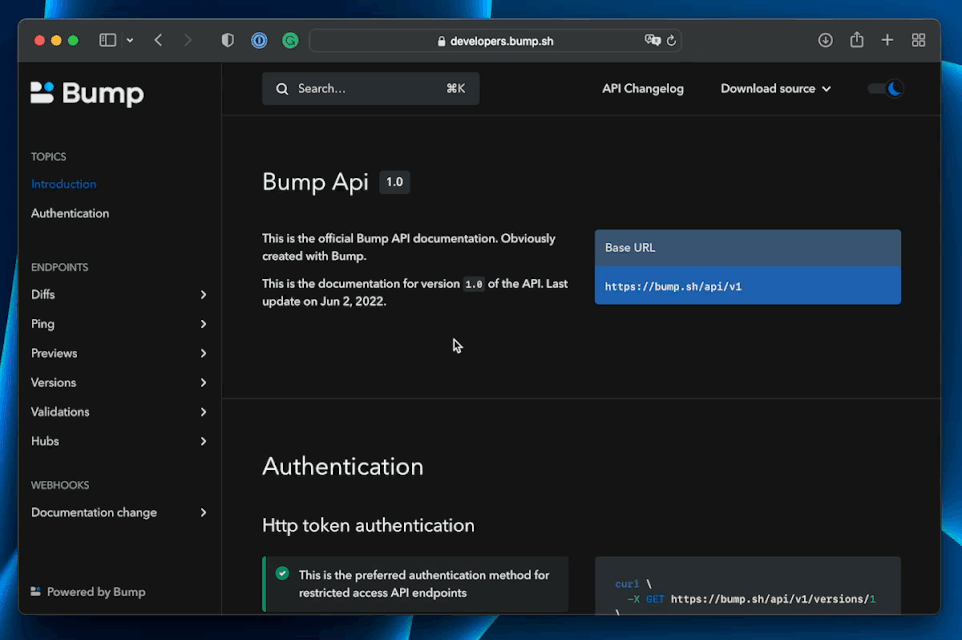
Task: Click the Powered by Bump link
Action: 88,592
